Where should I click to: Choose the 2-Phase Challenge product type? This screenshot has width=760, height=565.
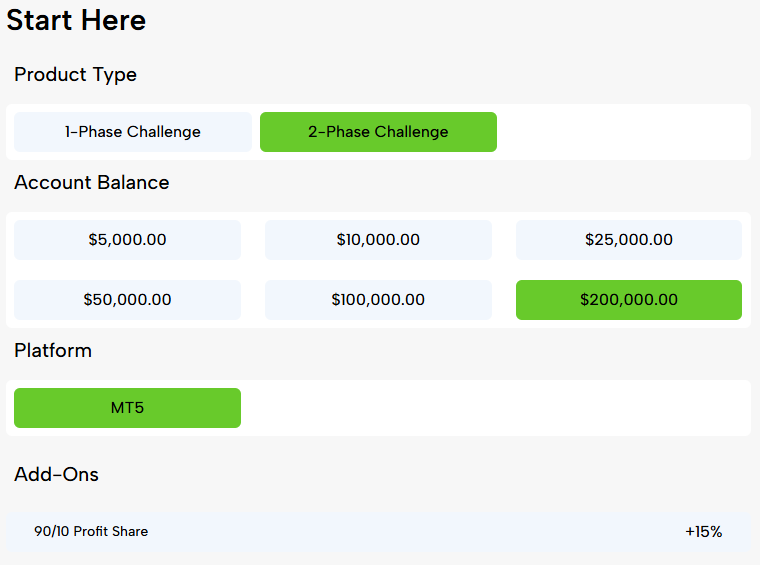coord(378,132)
